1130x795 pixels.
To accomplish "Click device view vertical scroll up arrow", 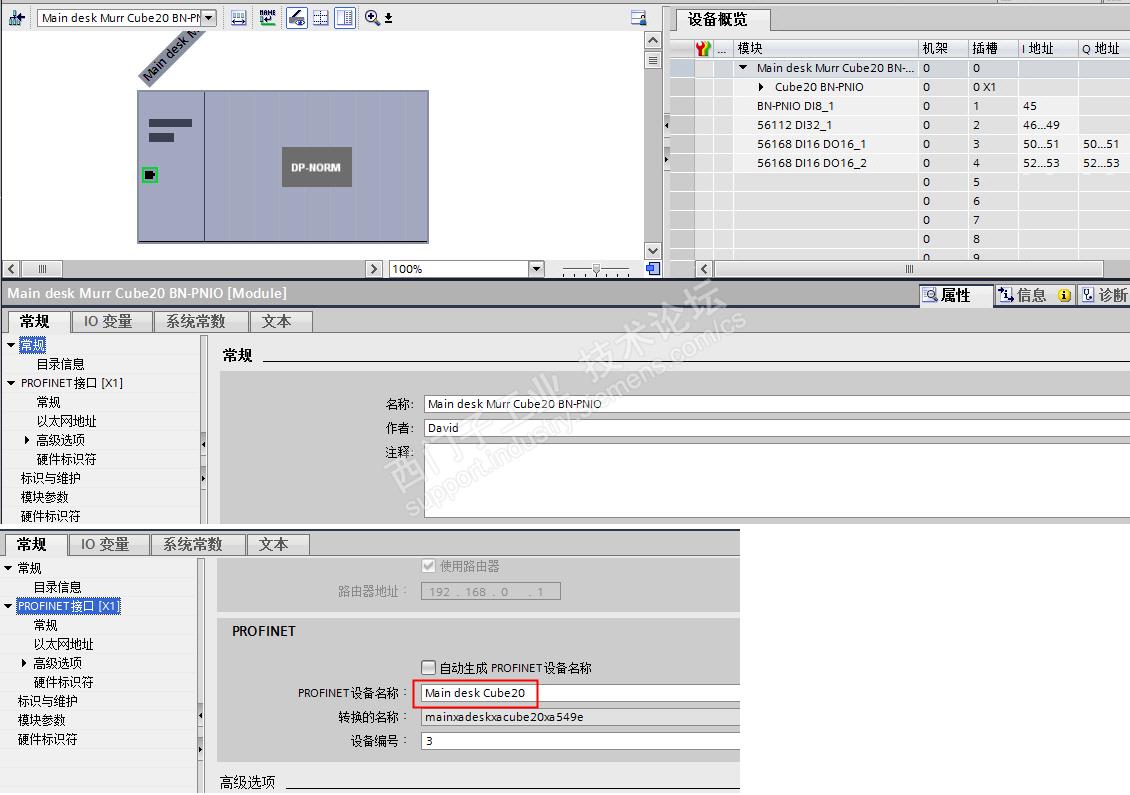I will tap(653, 40).
